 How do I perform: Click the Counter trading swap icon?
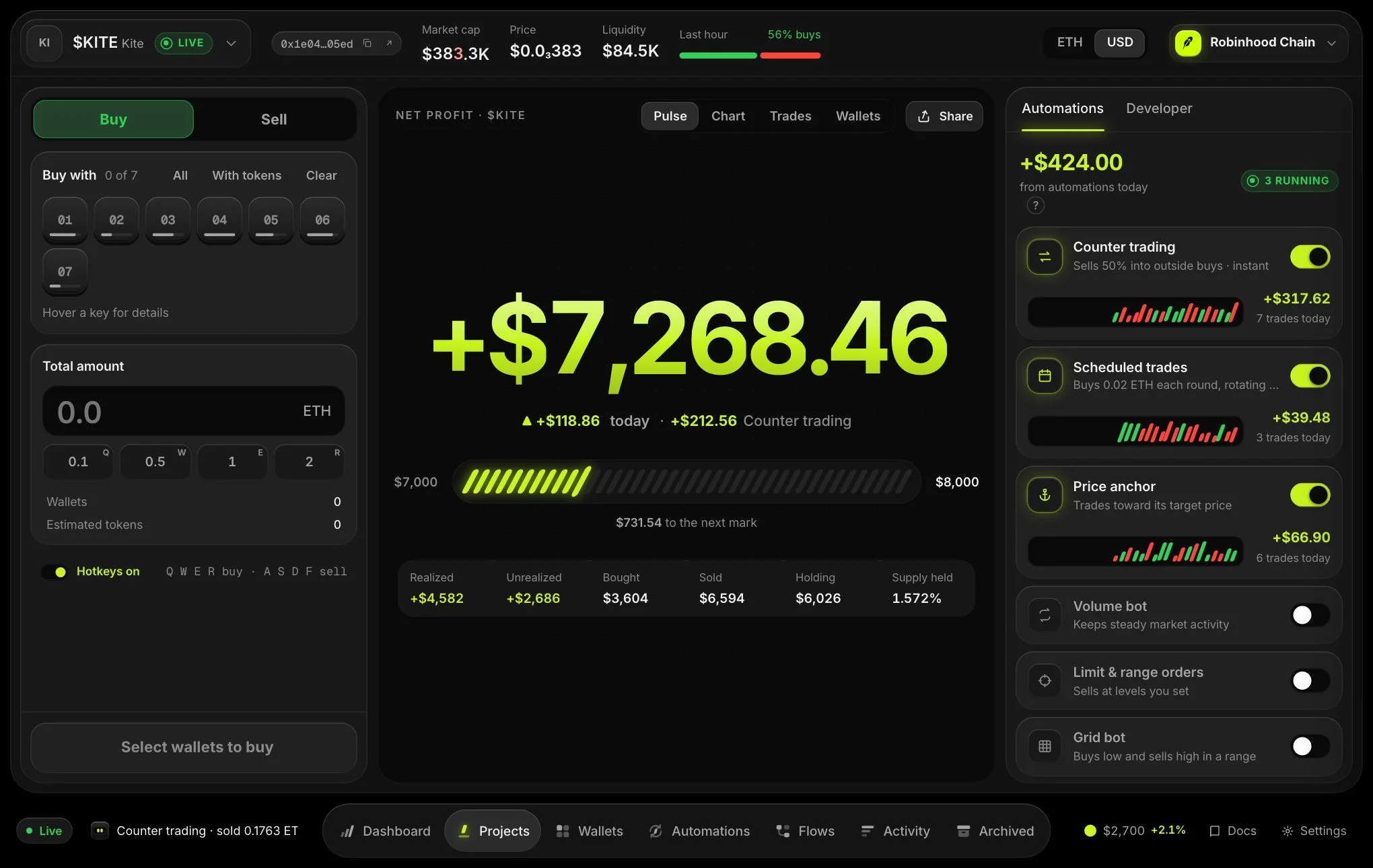pyautogui.click(x=1045, y=256)
